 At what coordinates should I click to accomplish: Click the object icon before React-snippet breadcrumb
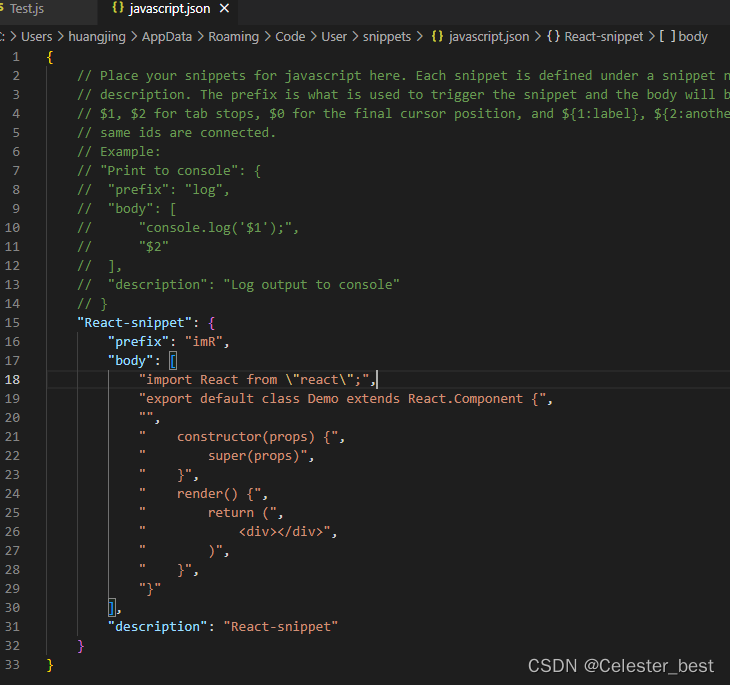[552, 36]
